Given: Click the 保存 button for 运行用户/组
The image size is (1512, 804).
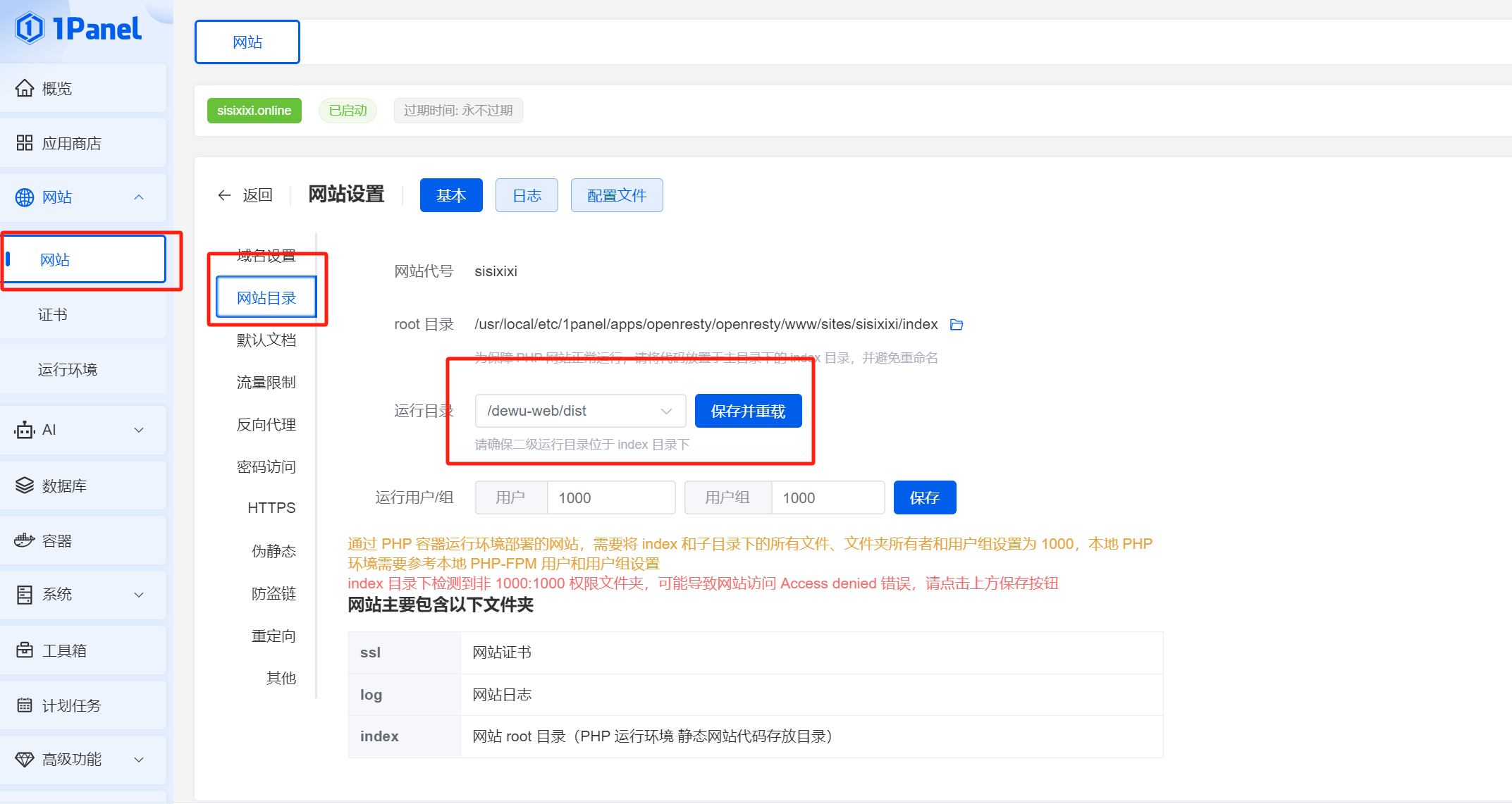Looking at the screenshot, I should tap(924, 497).
